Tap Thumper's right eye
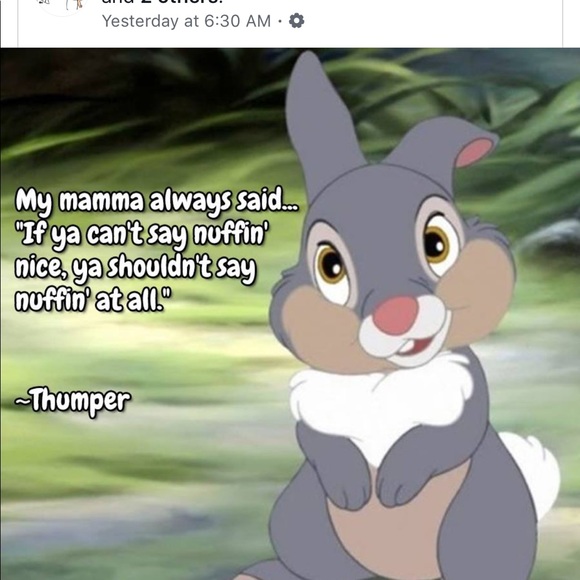 pos(436,244)
